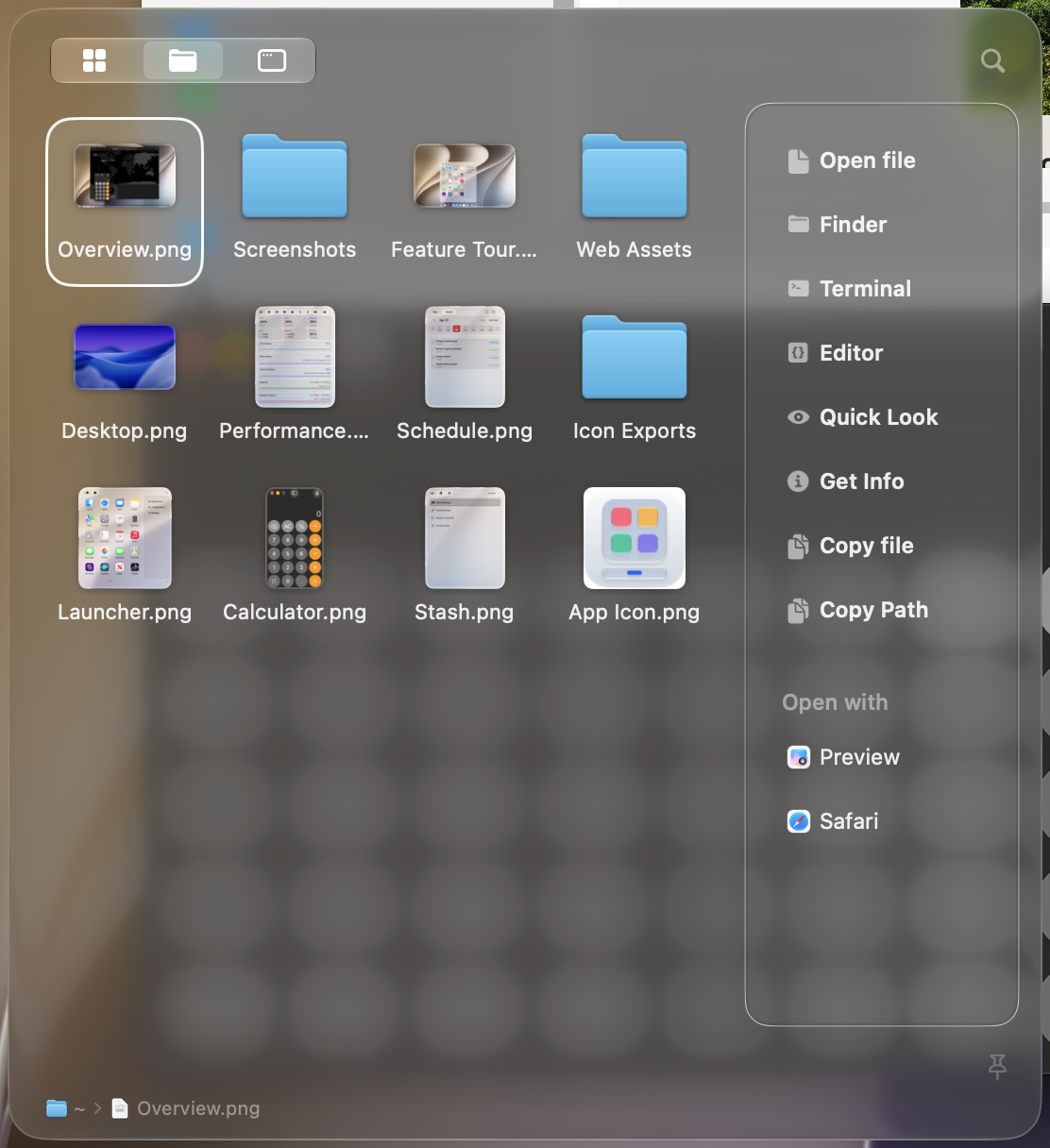Image resolution: width=1050 pixels, height=1148 pixels.
Task: Open the Screenshots folder
Action: 295,176
